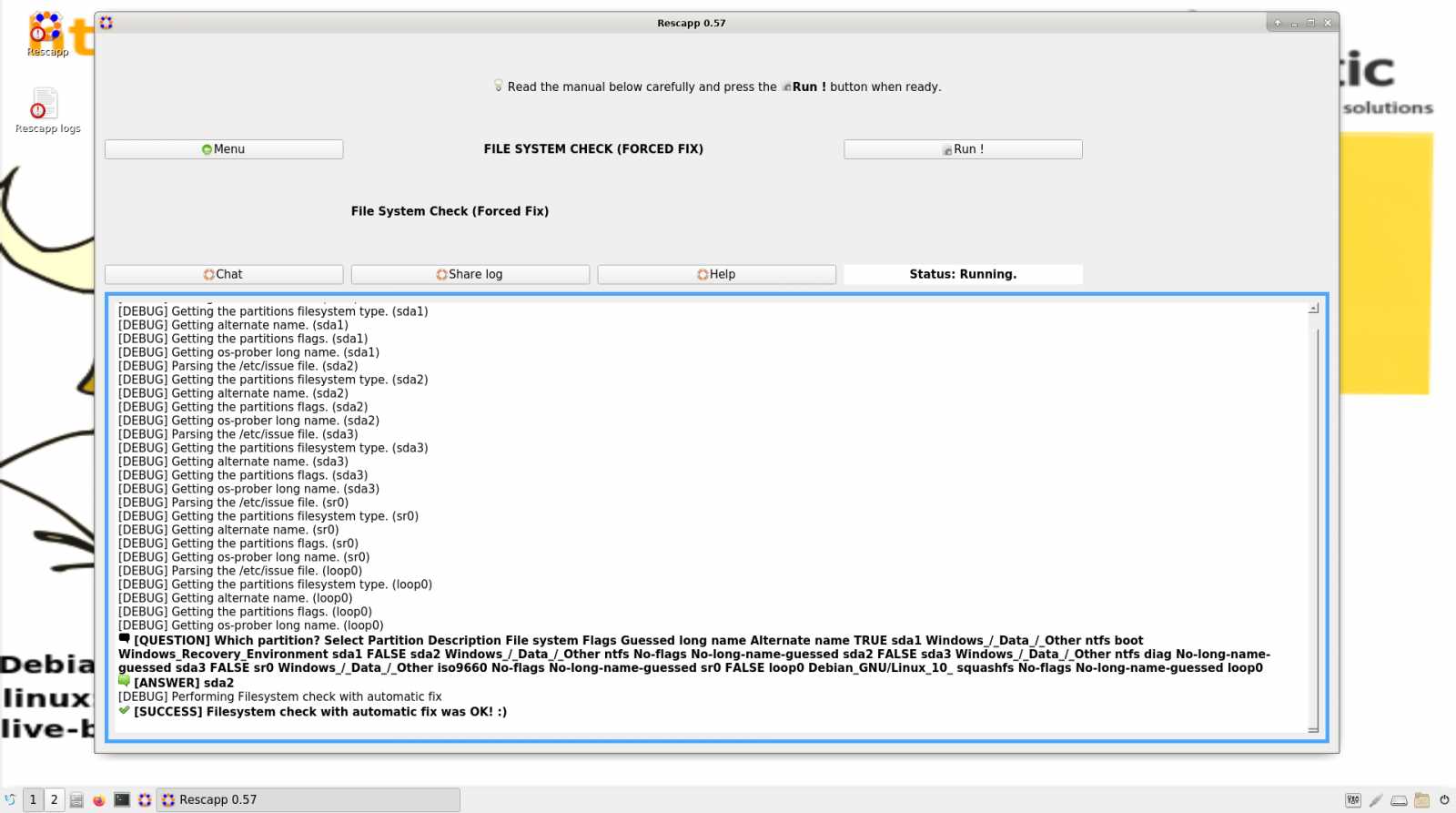Screen dimensions: 1456x813
Task: Launch Firefox from the taskbar
Action: point(99,800)
